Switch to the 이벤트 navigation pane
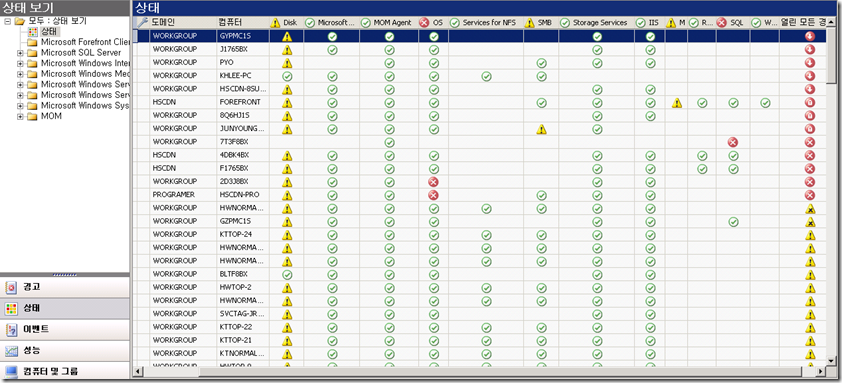 click(65, 329)
